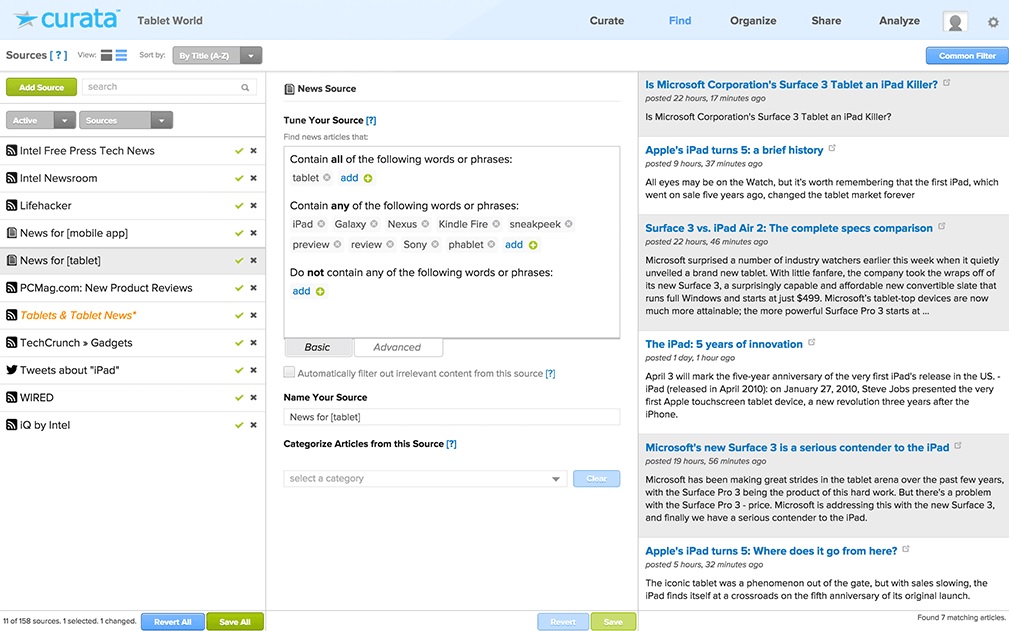Viewport: 1009px width, 631px height.
Task: Open the Sources type filter dropdown
Action: [x=125, y=120]
